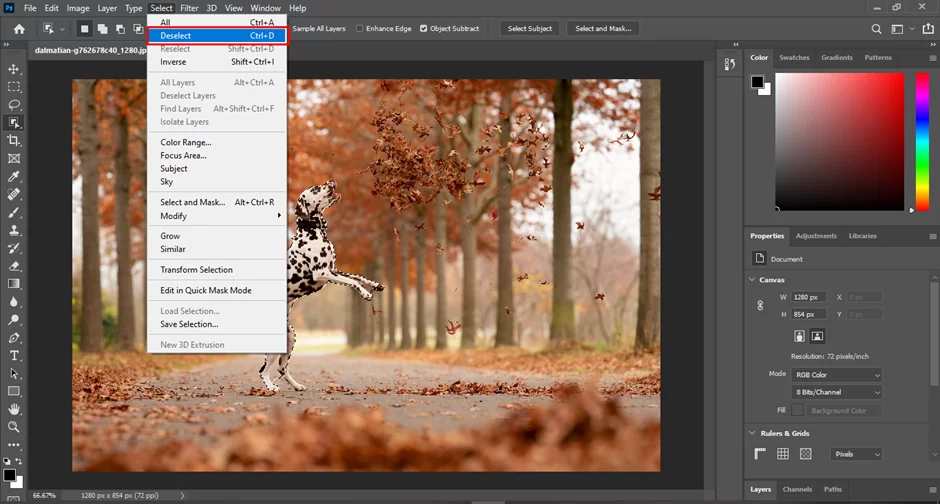Click the Select Subject button
940x504 pixels.
pyautogui.click(x=529, y=28)
